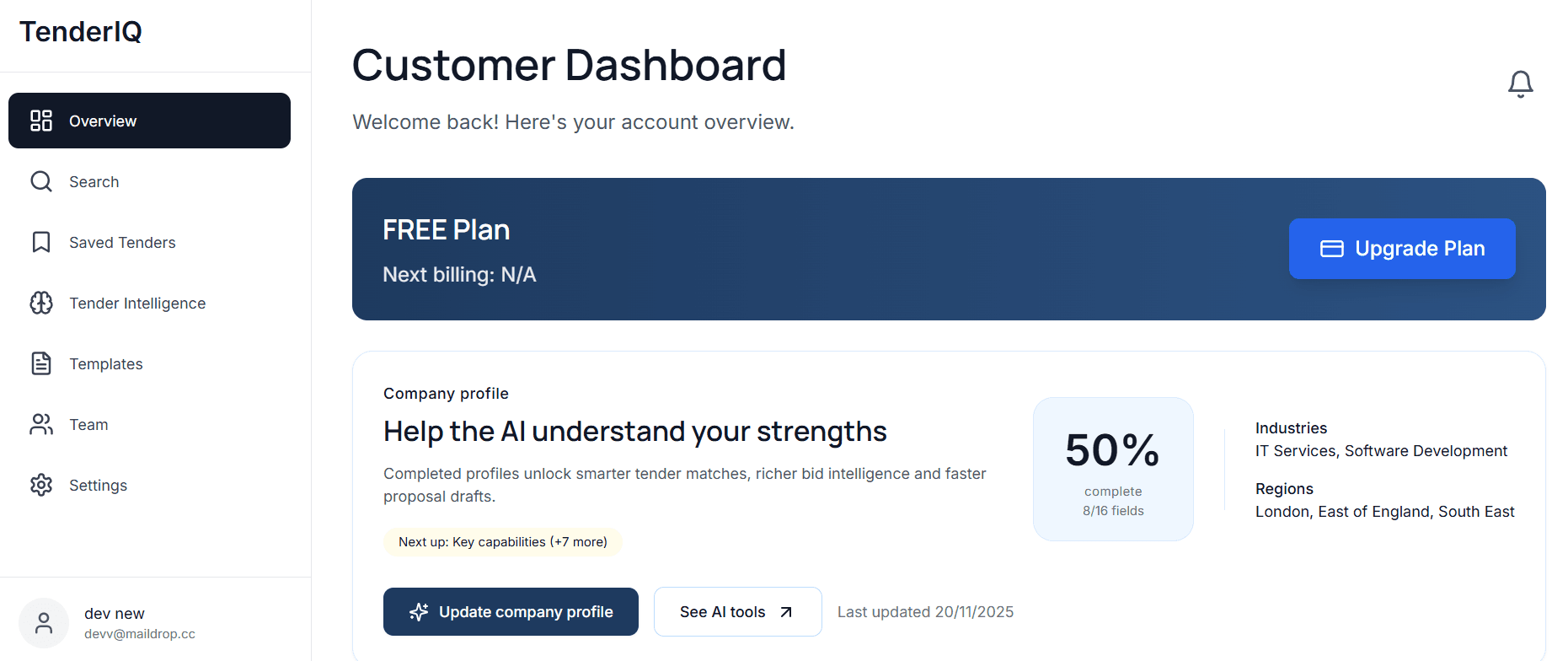The image size is (1568, 661).
Task: Open the Templates document icon
Action: [40, 363]
